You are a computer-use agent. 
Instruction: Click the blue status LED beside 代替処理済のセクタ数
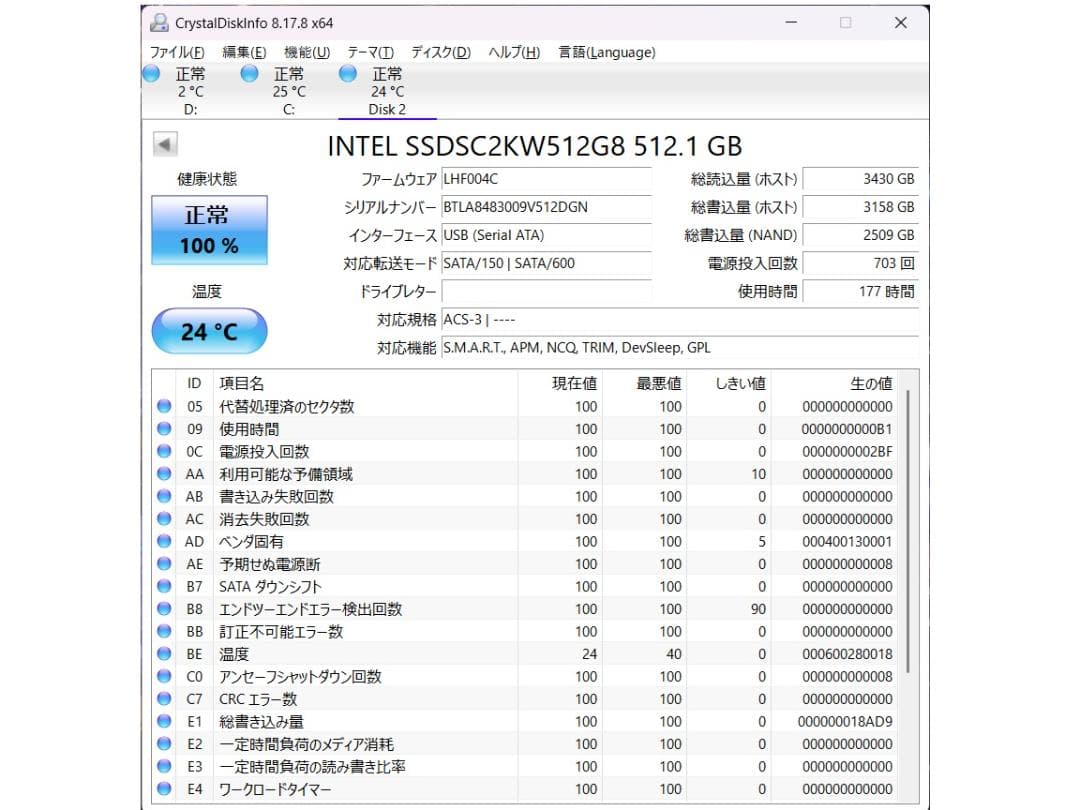tap(163, 406)
